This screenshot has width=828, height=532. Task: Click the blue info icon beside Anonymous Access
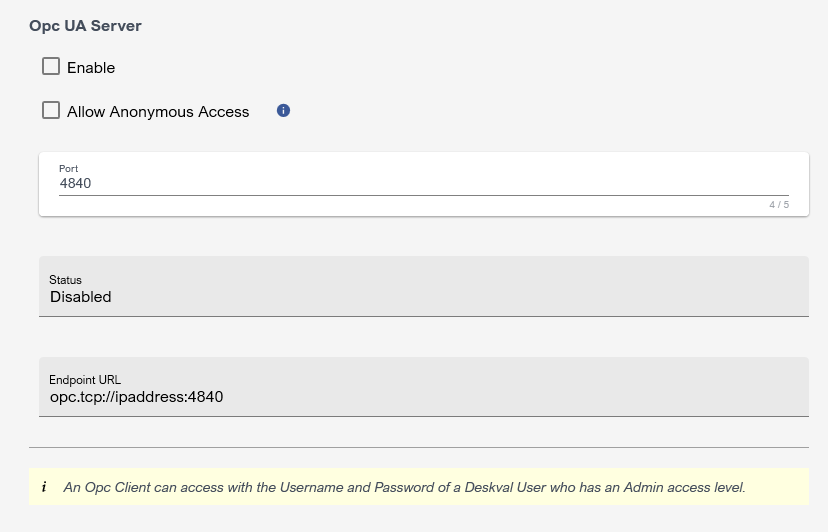click(x=283, y=111)
